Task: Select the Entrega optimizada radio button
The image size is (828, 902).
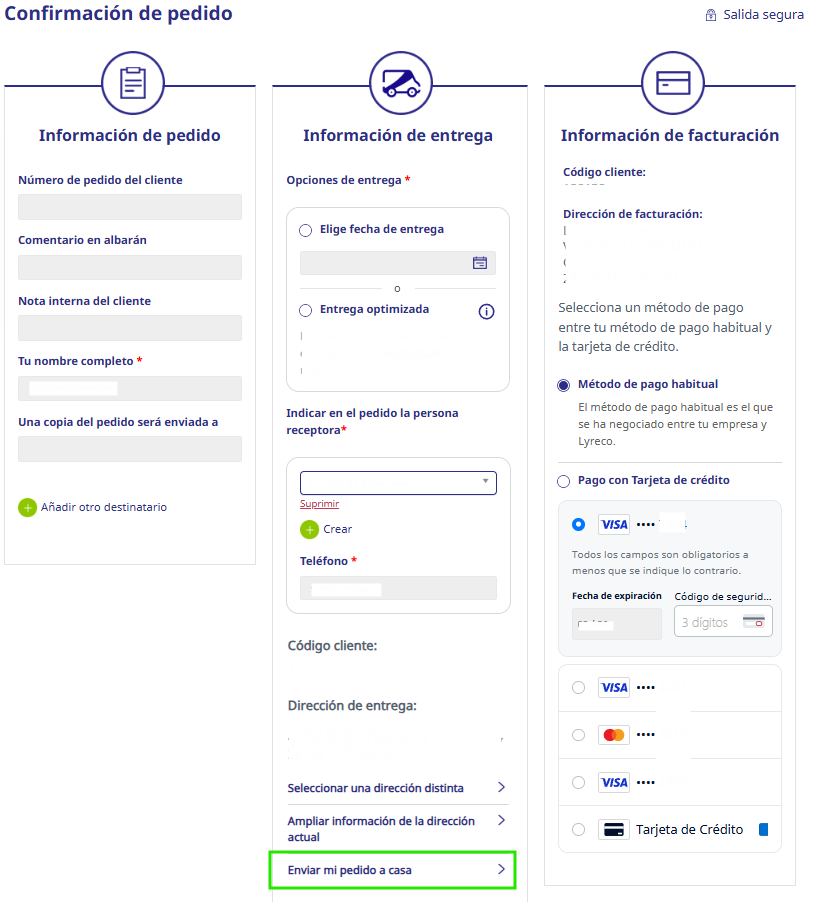Action: (x=306, y=311)
